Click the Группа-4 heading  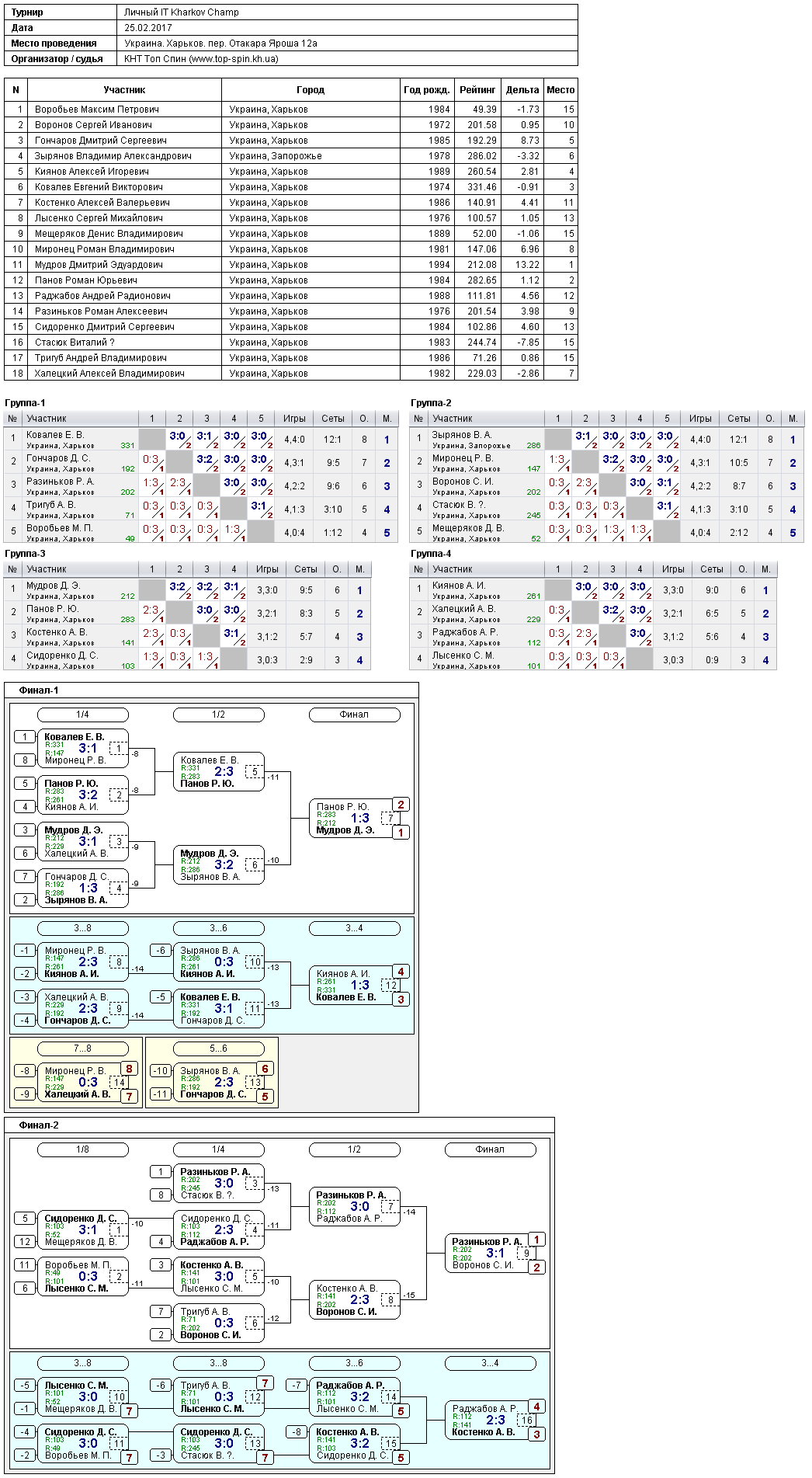(431, 554)
